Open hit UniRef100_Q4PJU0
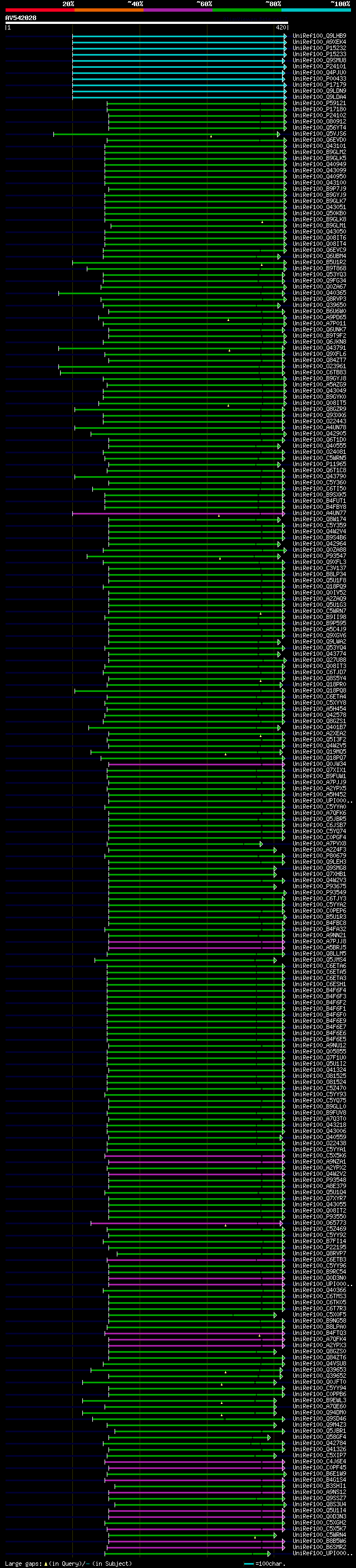Viewport: 356px width, 1568px height. tap(319, 72)
